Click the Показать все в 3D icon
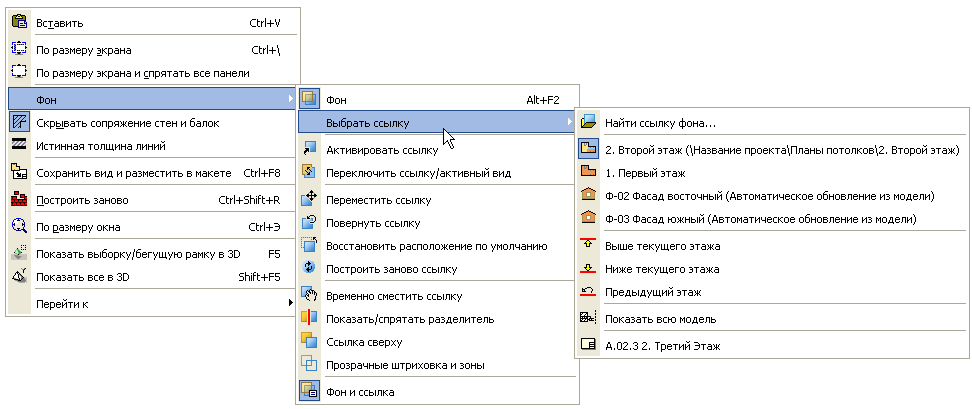Viewport: 972px width, 409px height. click(x=20, y=277)
